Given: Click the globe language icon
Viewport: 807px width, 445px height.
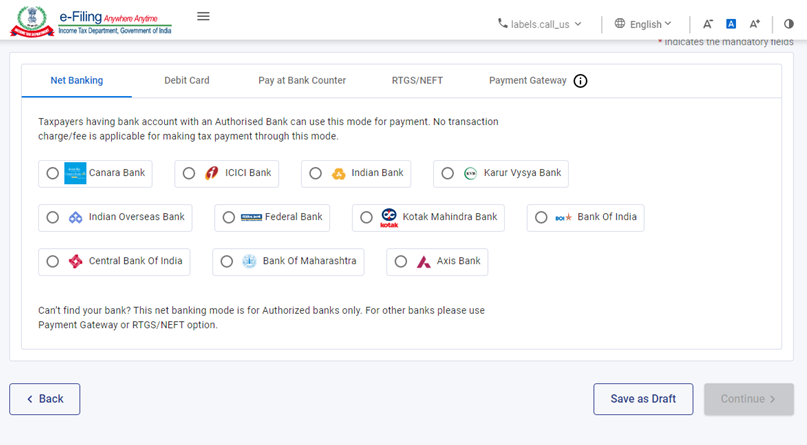Looking at the screenshot, I should 620,23.
